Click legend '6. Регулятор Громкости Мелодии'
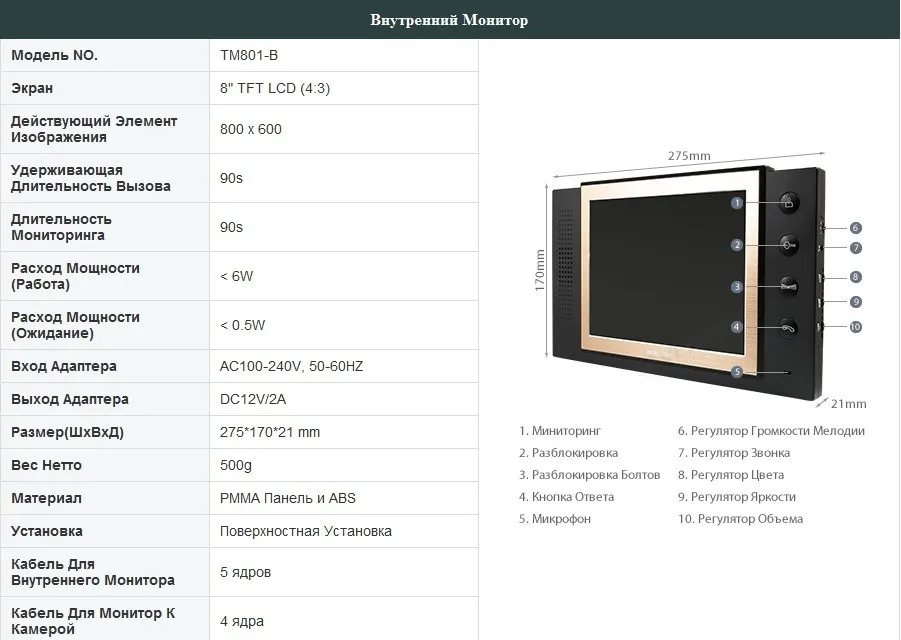This screenshot has height=640, width=901. tap(771, 431)
